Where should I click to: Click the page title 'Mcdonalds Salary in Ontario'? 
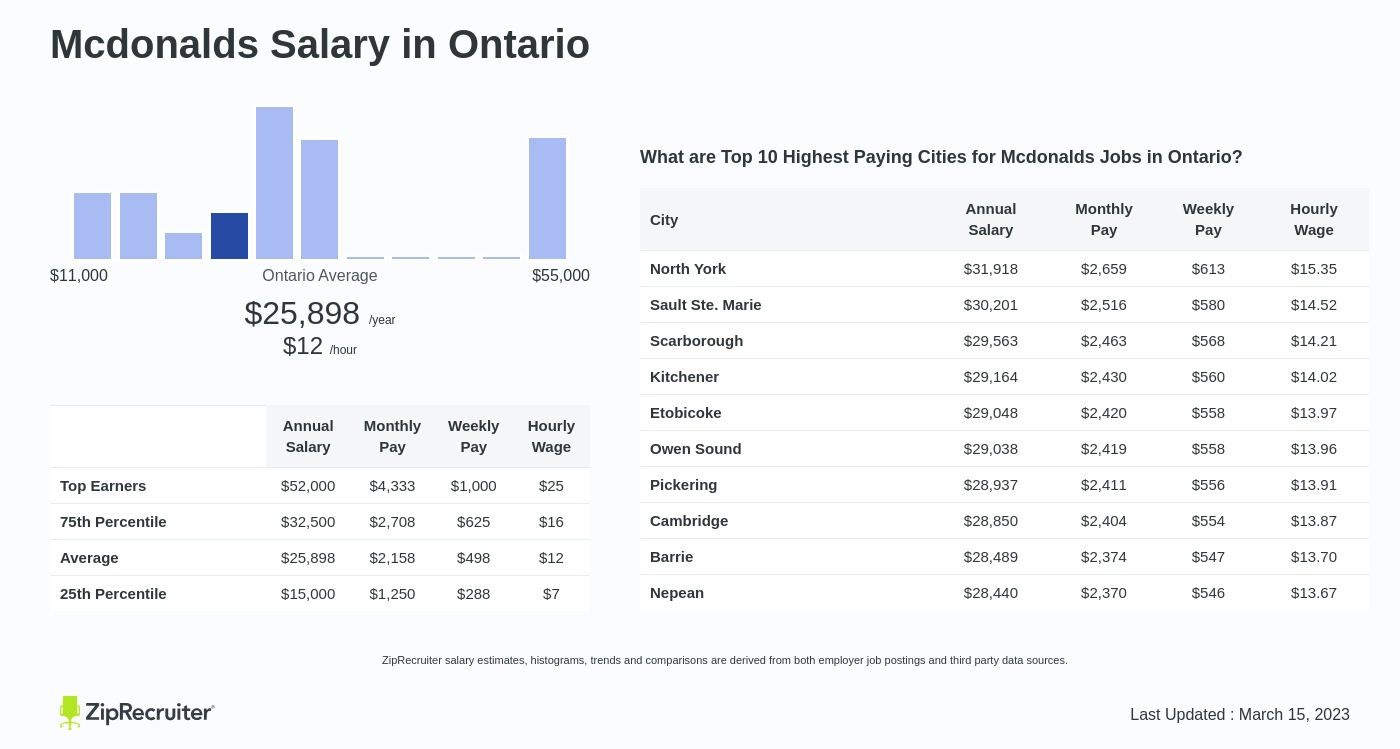click(320, 44)
